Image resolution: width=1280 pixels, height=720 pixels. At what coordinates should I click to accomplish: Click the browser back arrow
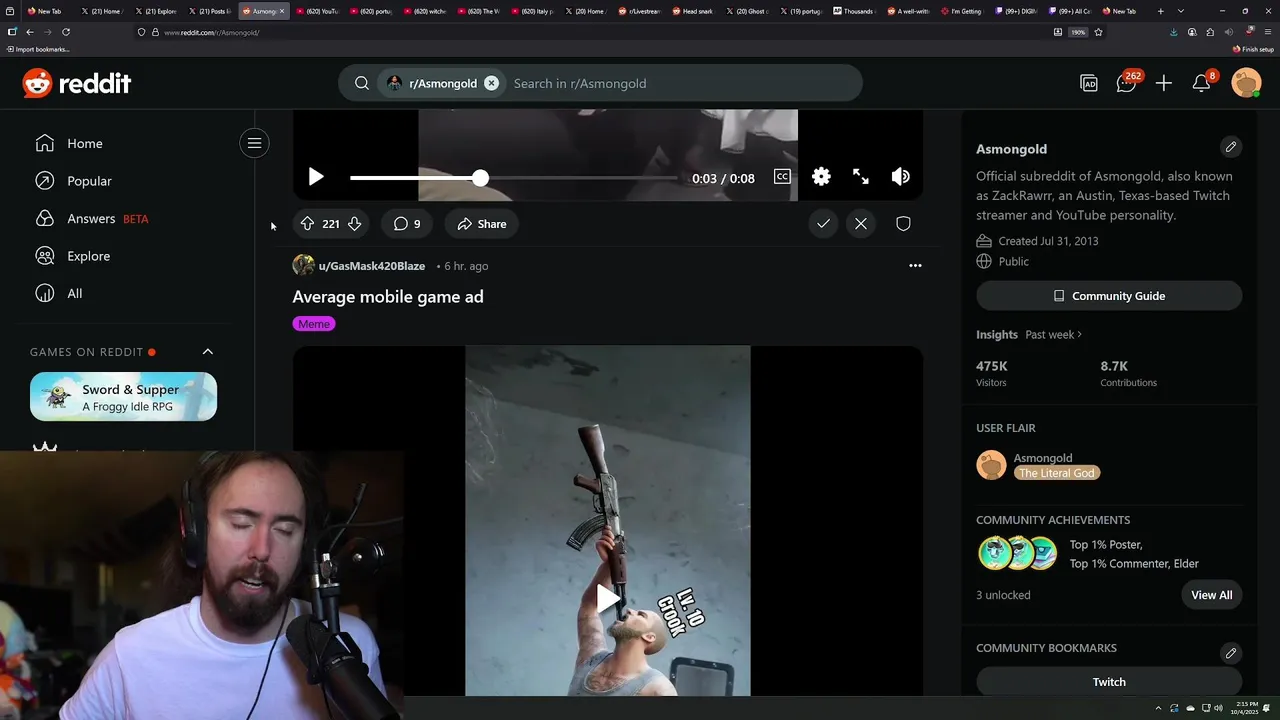pos(29,32)
